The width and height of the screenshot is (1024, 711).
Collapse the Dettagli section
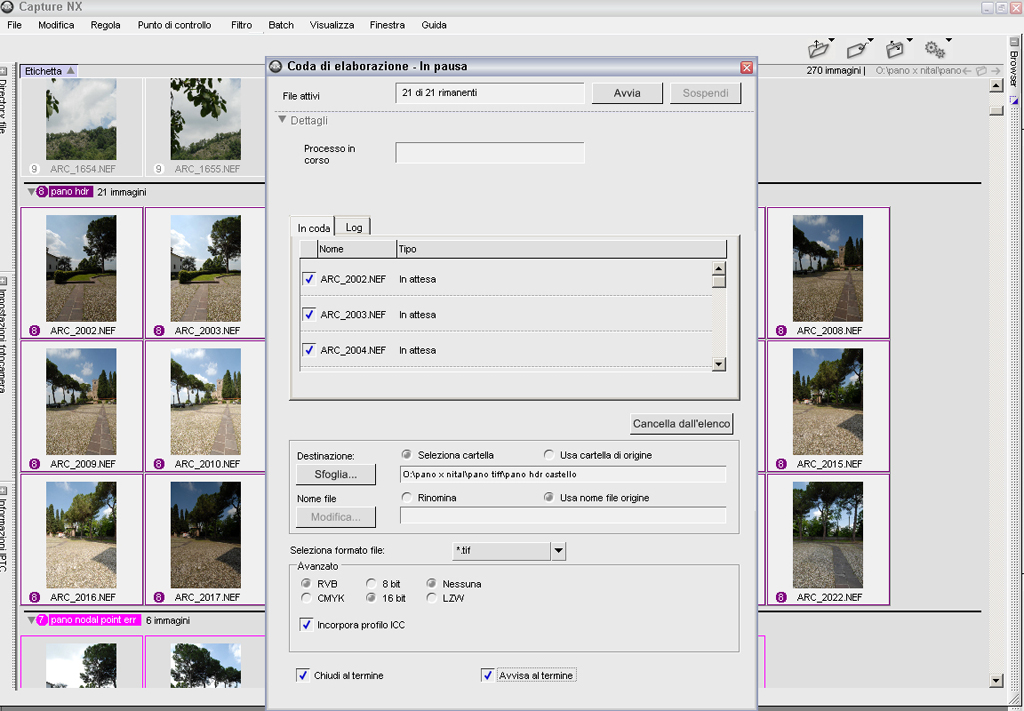click(x=283, y=120)
